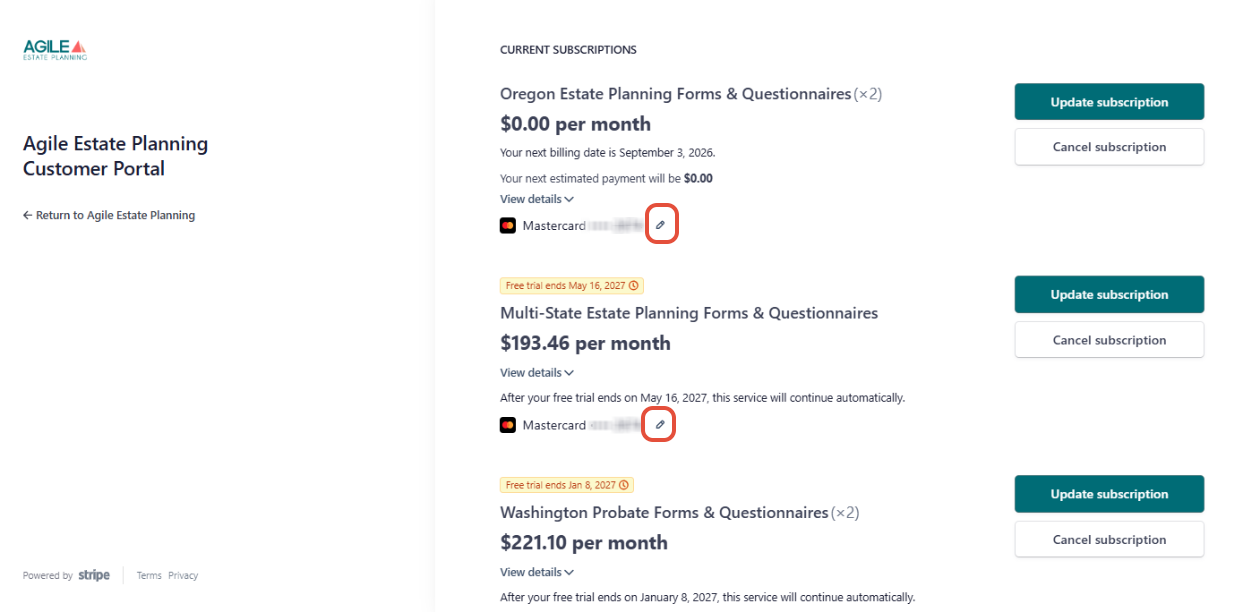
Task: Expand View details for Oregon Estate Planning
Action: click(537, 199)
